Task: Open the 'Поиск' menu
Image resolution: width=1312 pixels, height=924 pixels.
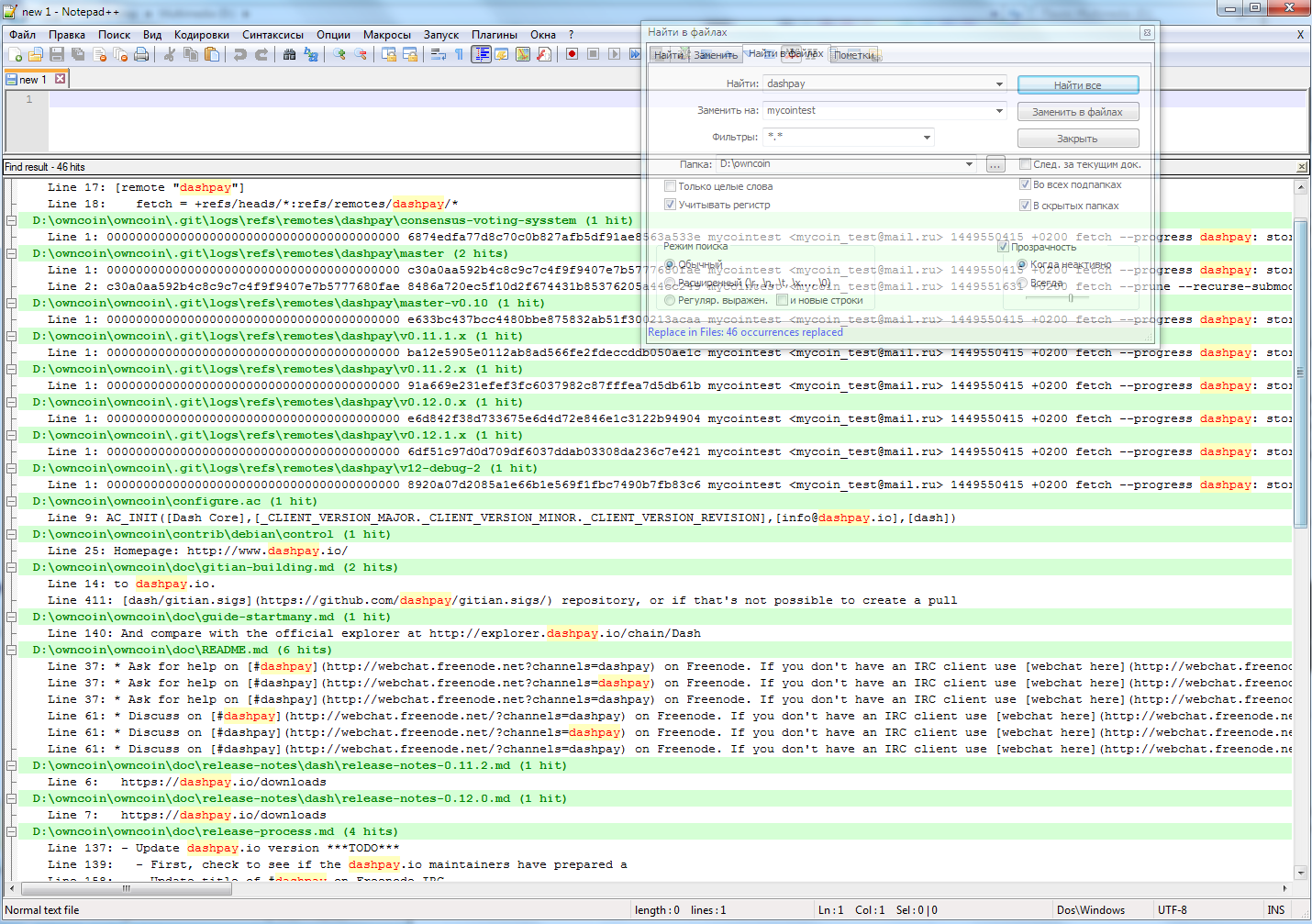Action: click(114, 35)
